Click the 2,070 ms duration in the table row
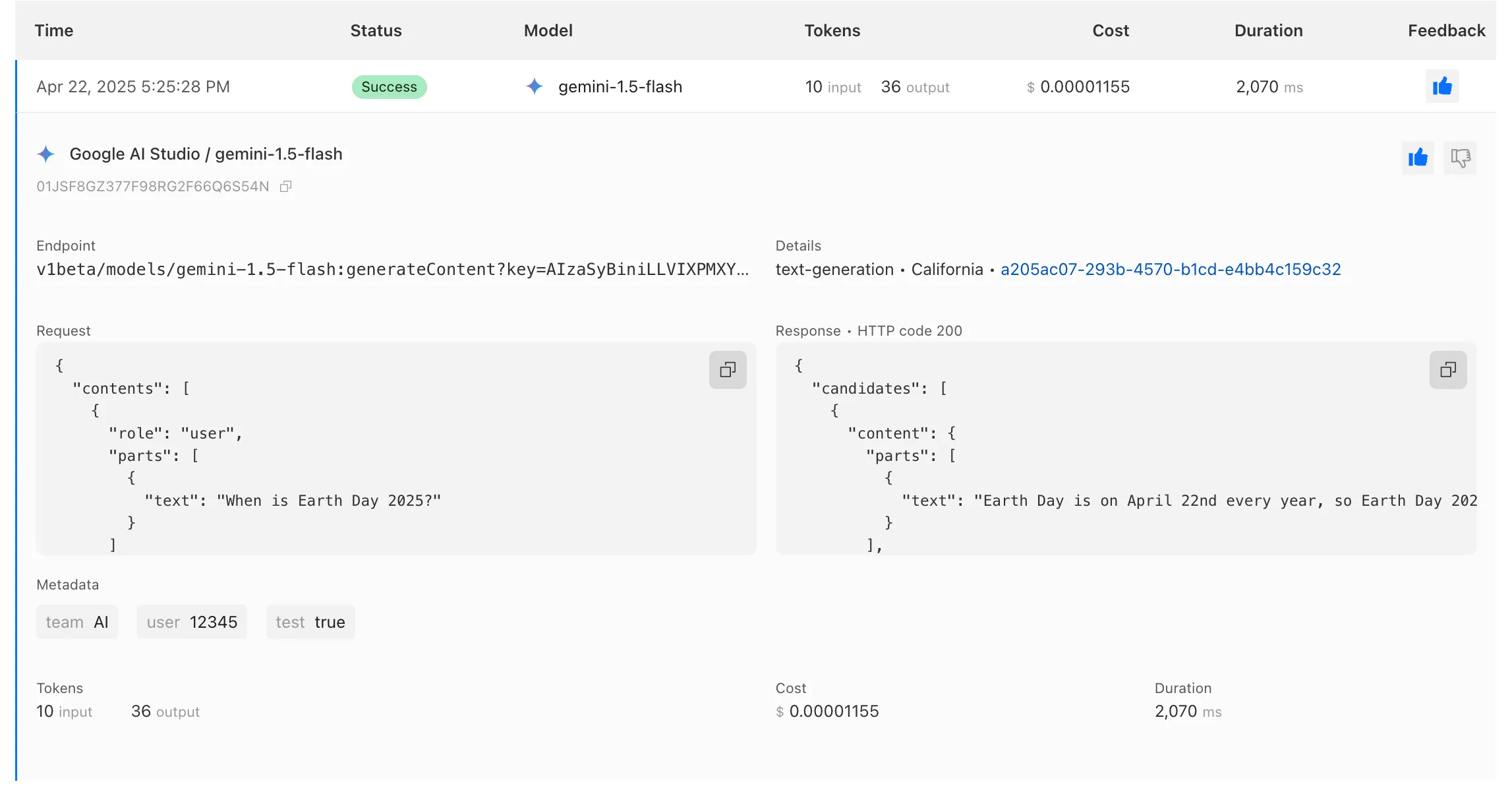1512x790 pixels. coord(1269,86)
